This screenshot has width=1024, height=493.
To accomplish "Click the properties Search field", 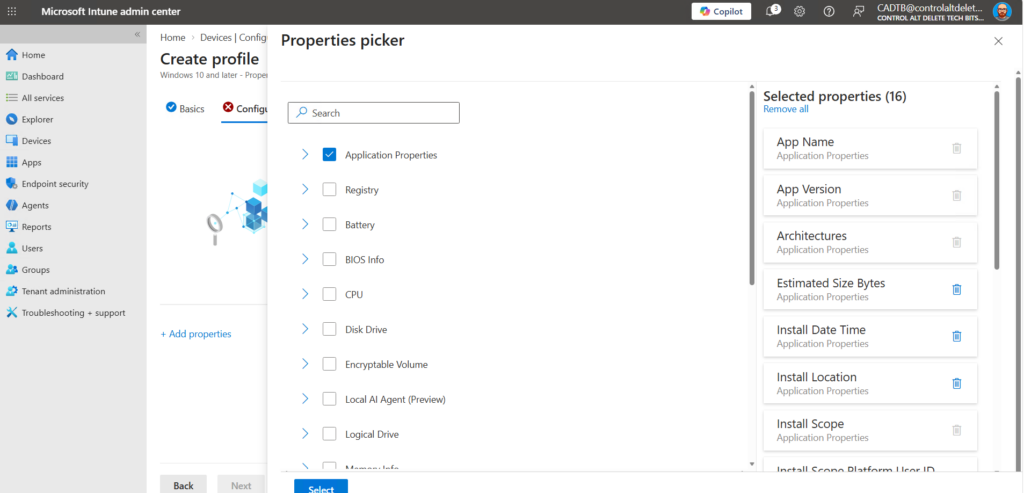I will [x=374, y=113].
